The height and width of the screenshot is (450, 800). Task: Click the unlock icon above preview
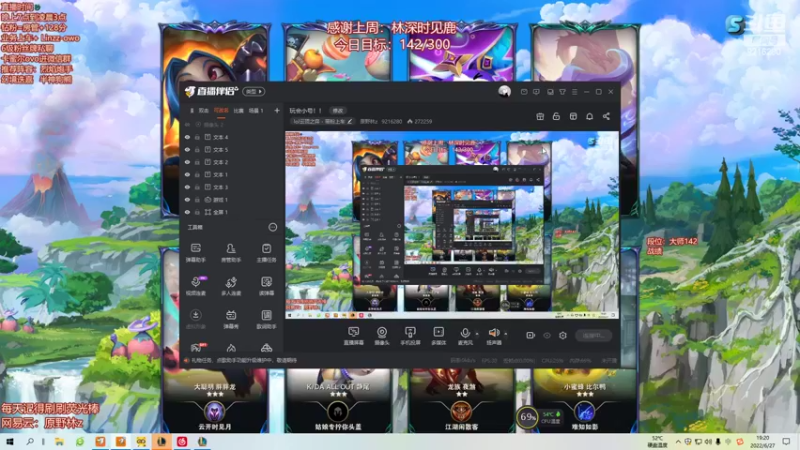point(556,116)
